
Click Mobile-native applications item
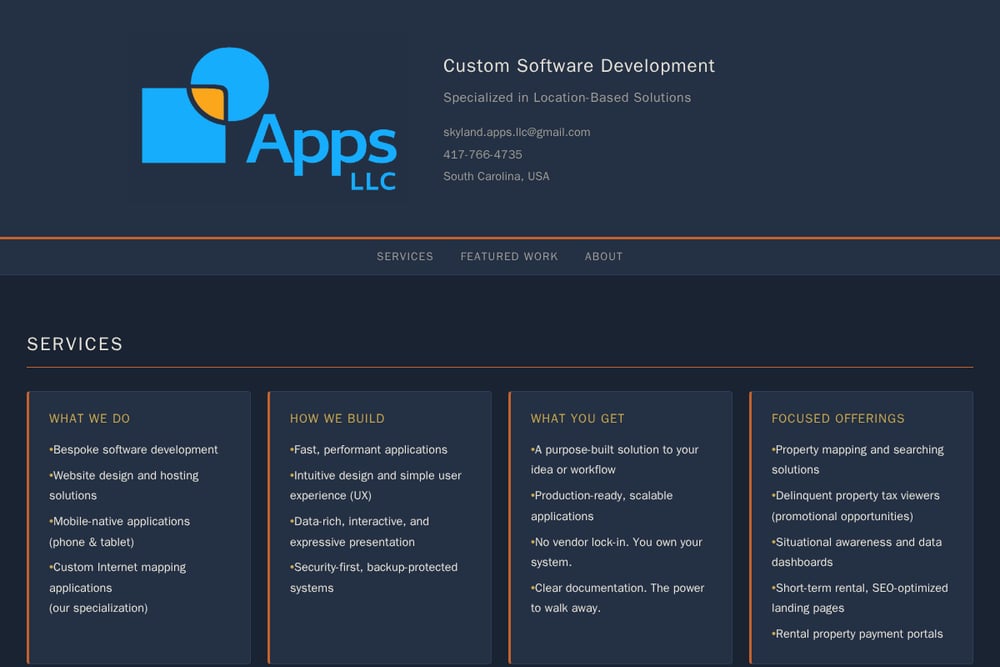click(119, 531)
